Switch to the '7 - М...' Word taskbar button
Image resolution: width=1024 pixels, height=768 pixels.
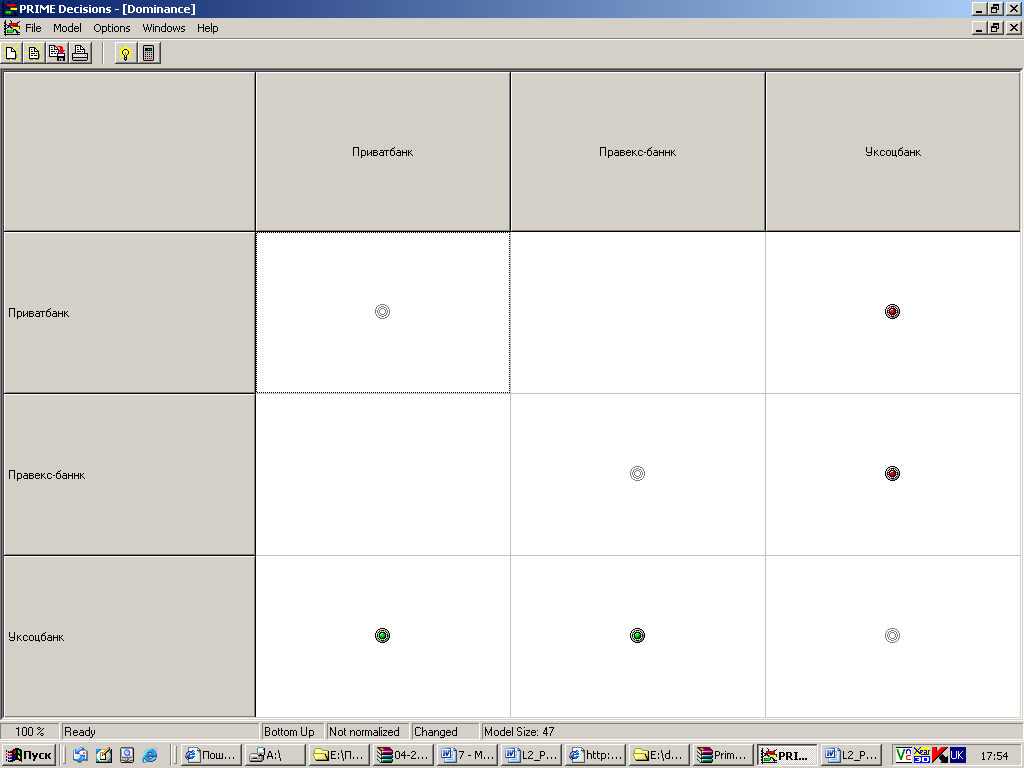467,755
